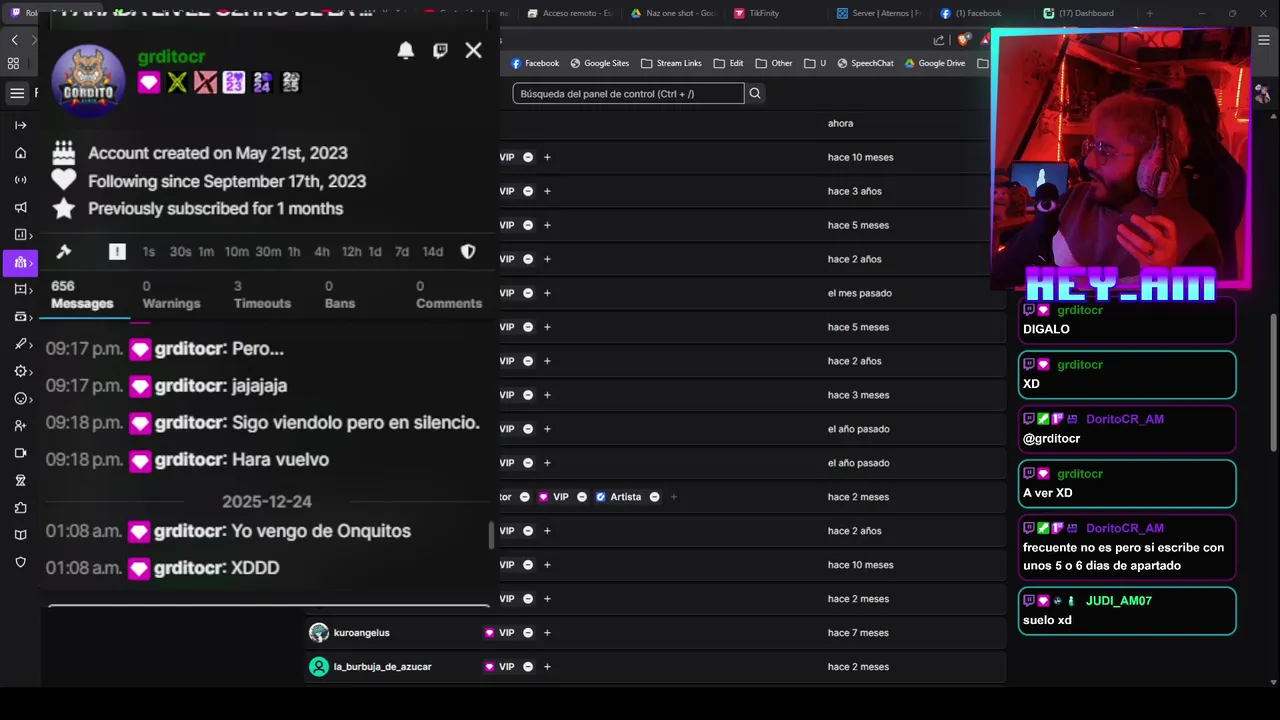Click the puzzle extensions icon in the sidebar
This screenshot has height=720, width=1280.
[20, 508]
